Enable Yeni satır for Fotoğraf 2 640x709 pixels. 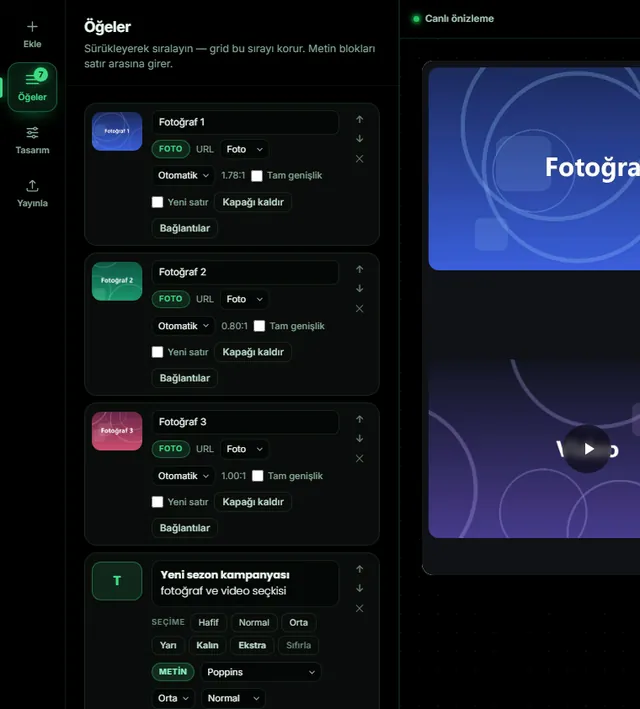pyautogui.click(x=157, y=352)
